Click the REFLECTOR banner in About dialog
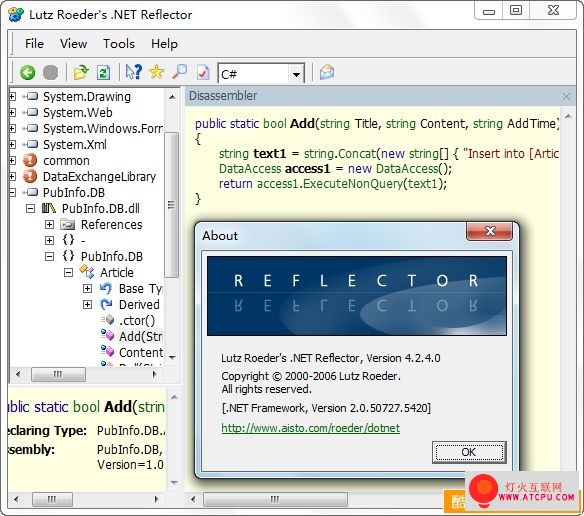Screen dimensions: 584x516 357,296
